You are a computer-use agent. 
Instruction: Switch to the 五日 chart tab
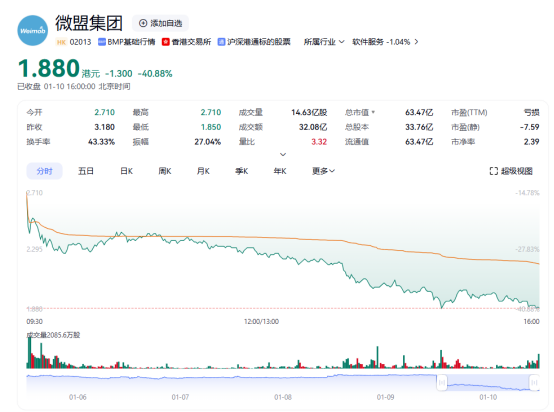86,171
